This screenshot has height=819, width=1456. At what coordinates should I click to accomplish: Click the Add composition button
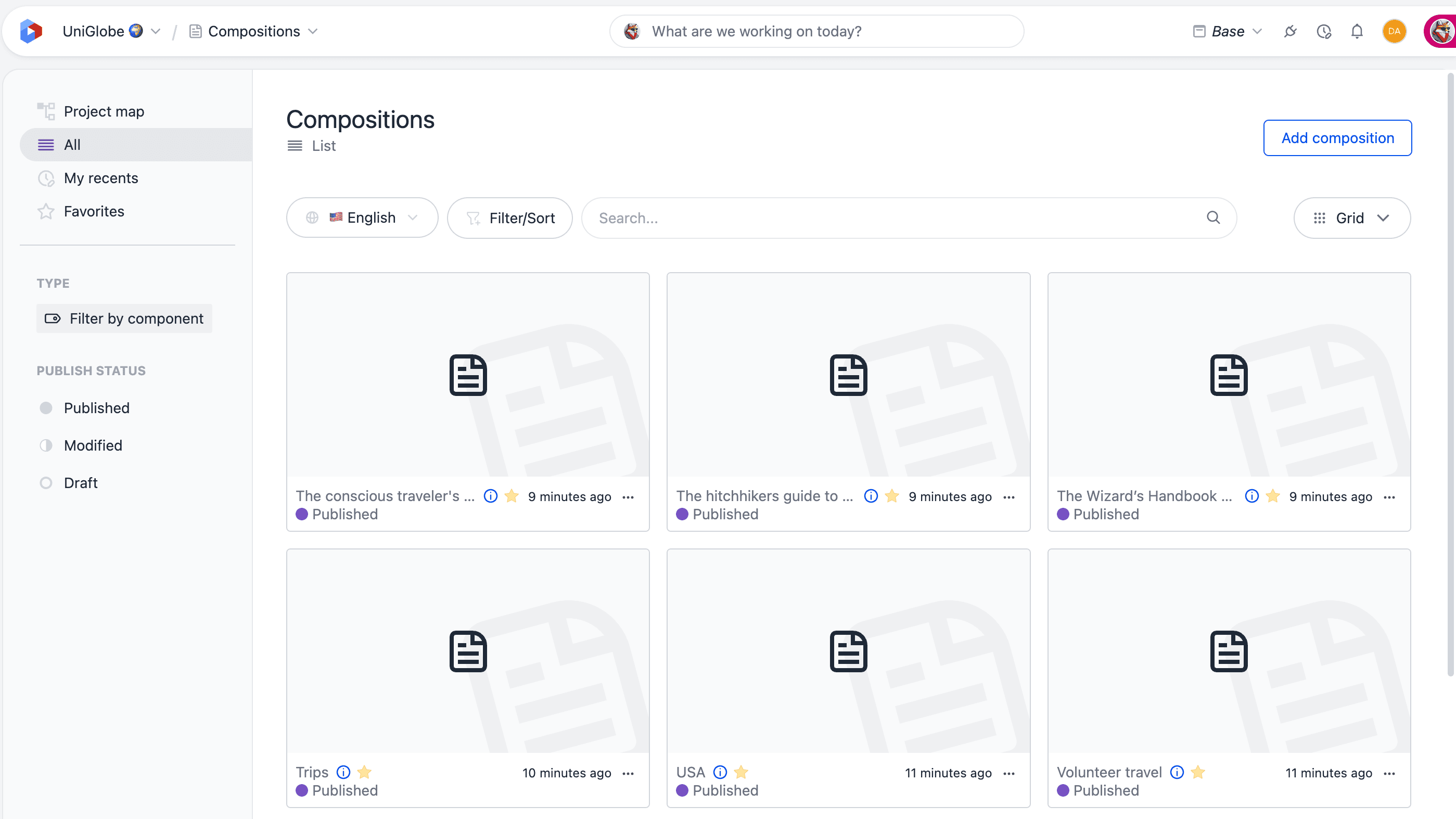(1337, 138)
